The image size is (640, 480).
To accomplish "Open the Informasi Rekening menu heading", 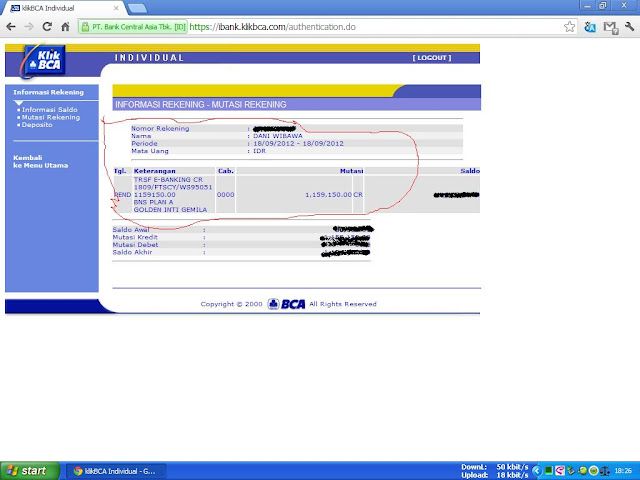I will pyautogui.click(x=49, y=92).
